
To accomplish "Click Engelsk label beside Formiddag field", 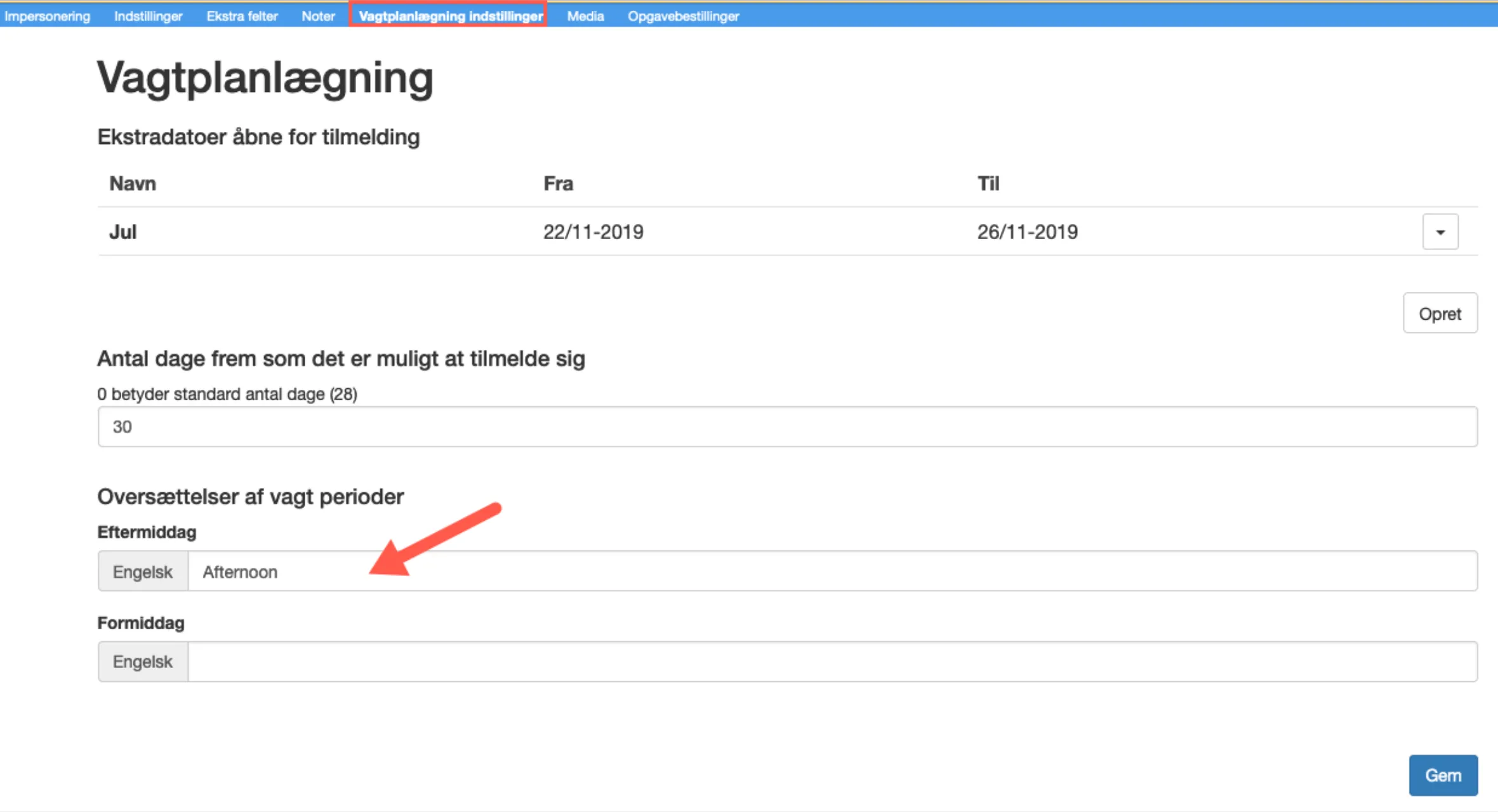I will tap(143, 662).
